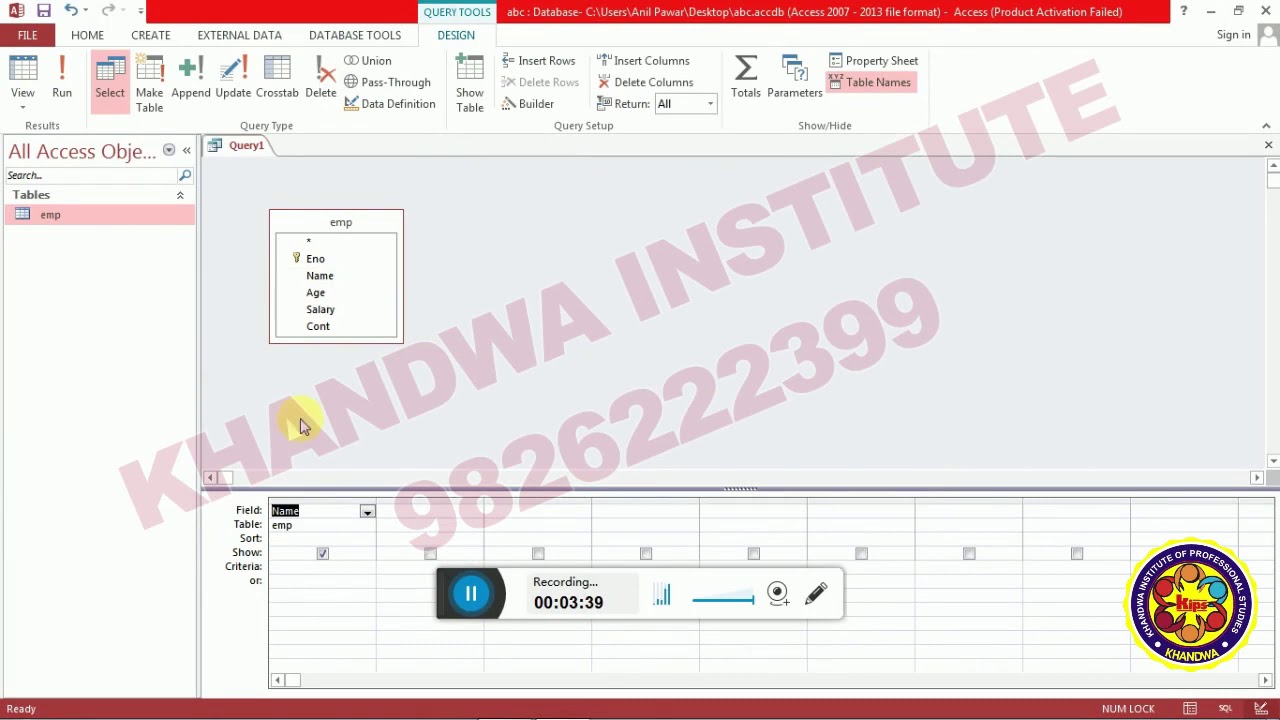This screenshot has height=720, width=1280.
Task: Collapse the navigation pane with shutter button
Action: click(186, 150)
